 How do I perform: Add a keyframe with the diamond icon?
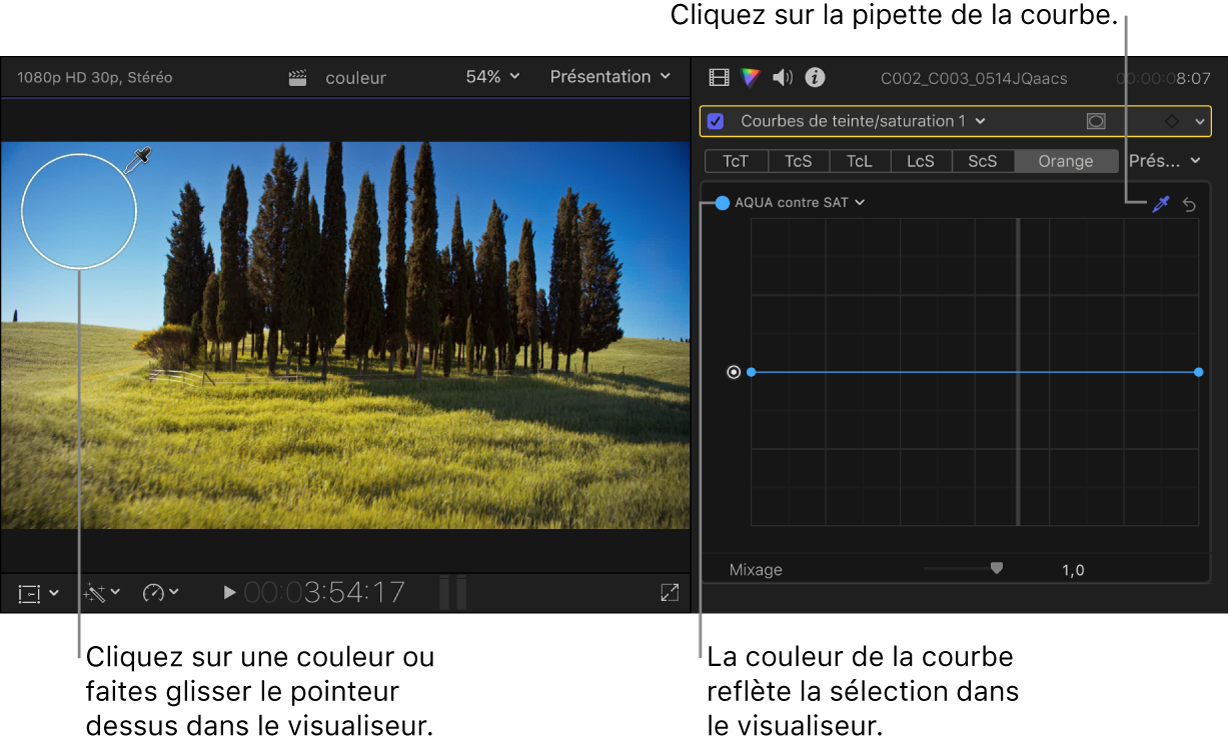click(1172, 120)
